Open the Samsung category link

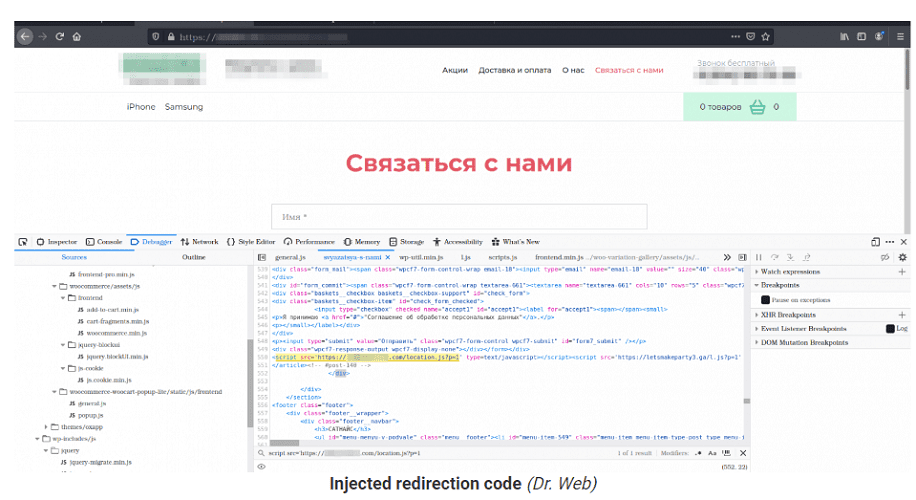183,107
